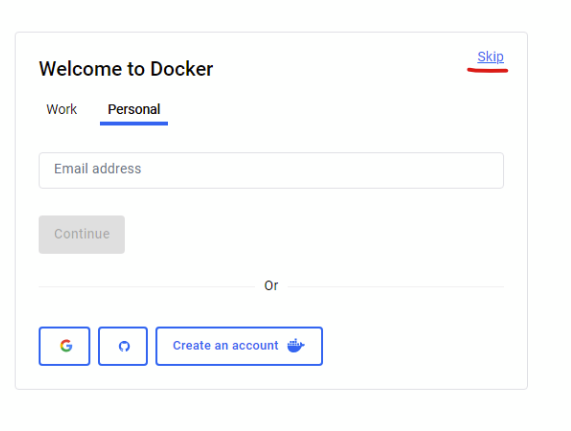Click the 'Create an account' label text
571x431 pixels.
pyautogui.click(x=225, y=345)
